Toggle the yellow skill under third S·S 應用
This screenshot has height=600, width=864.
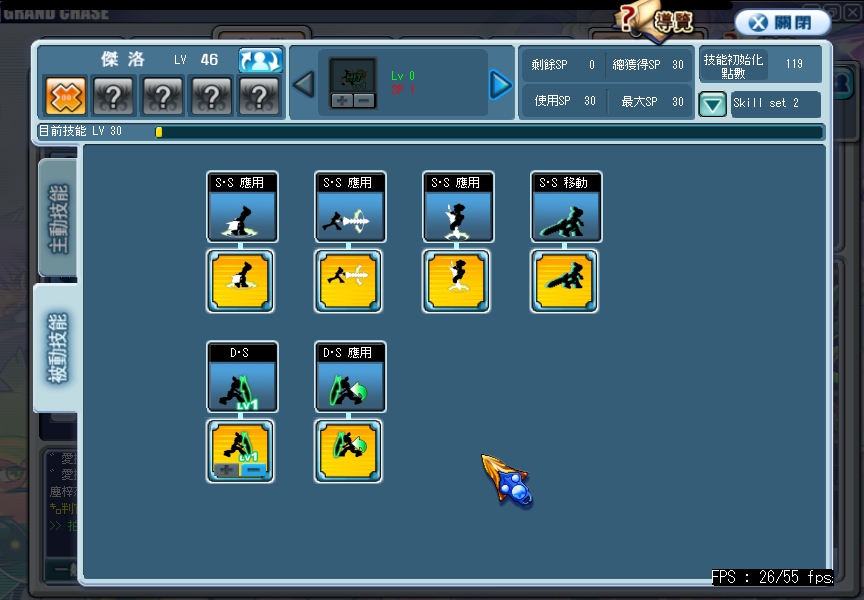456,281
